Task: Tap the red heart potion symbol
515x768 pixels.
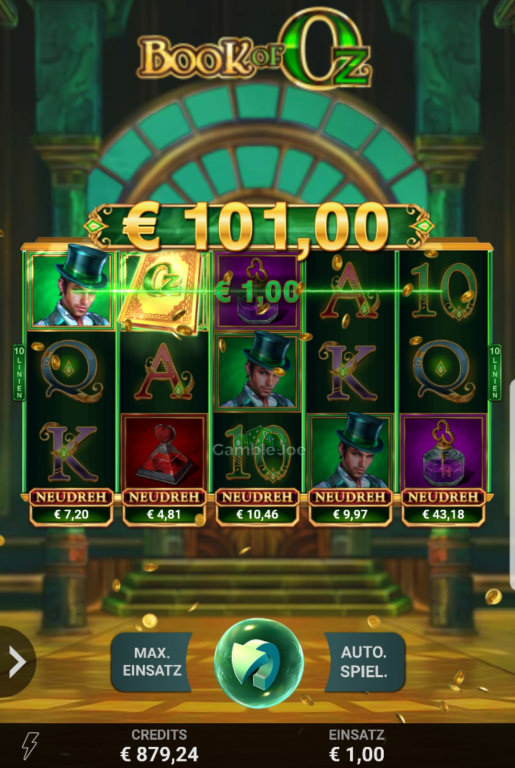Action: [164, 452]
